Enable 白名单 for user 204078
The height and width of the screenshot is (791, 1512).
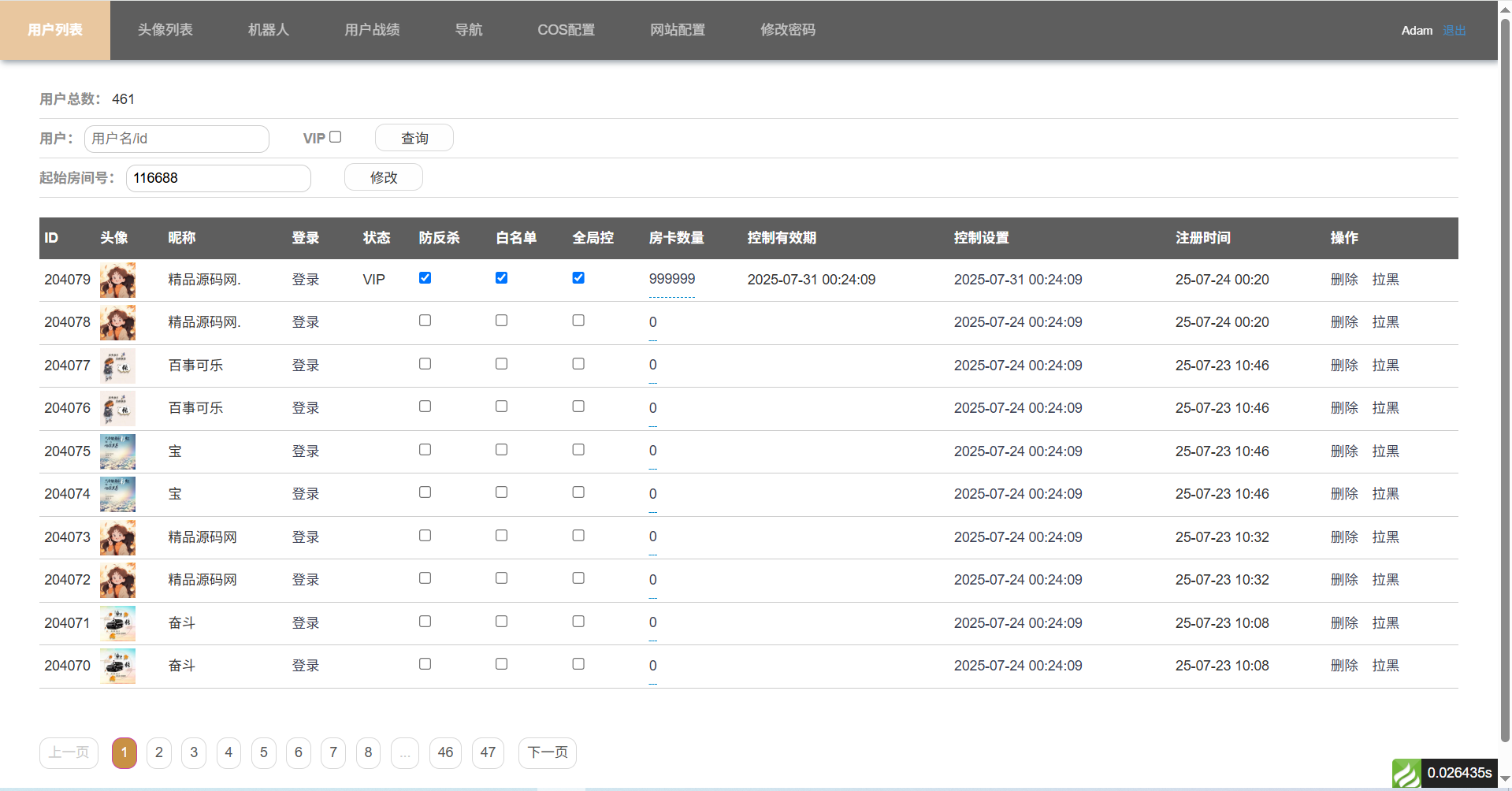click(x=501, y=321)
